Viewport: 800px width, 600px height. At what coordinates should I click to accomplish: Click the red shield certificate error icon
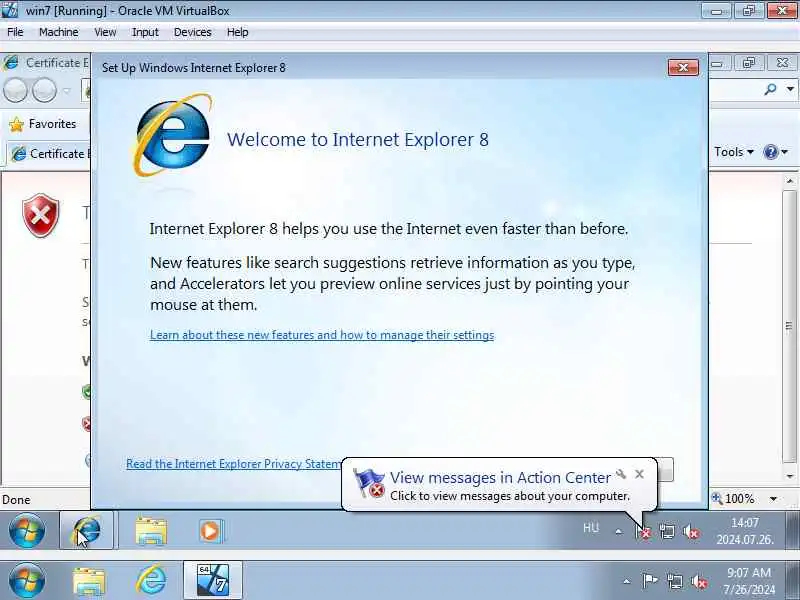(41, 215)
